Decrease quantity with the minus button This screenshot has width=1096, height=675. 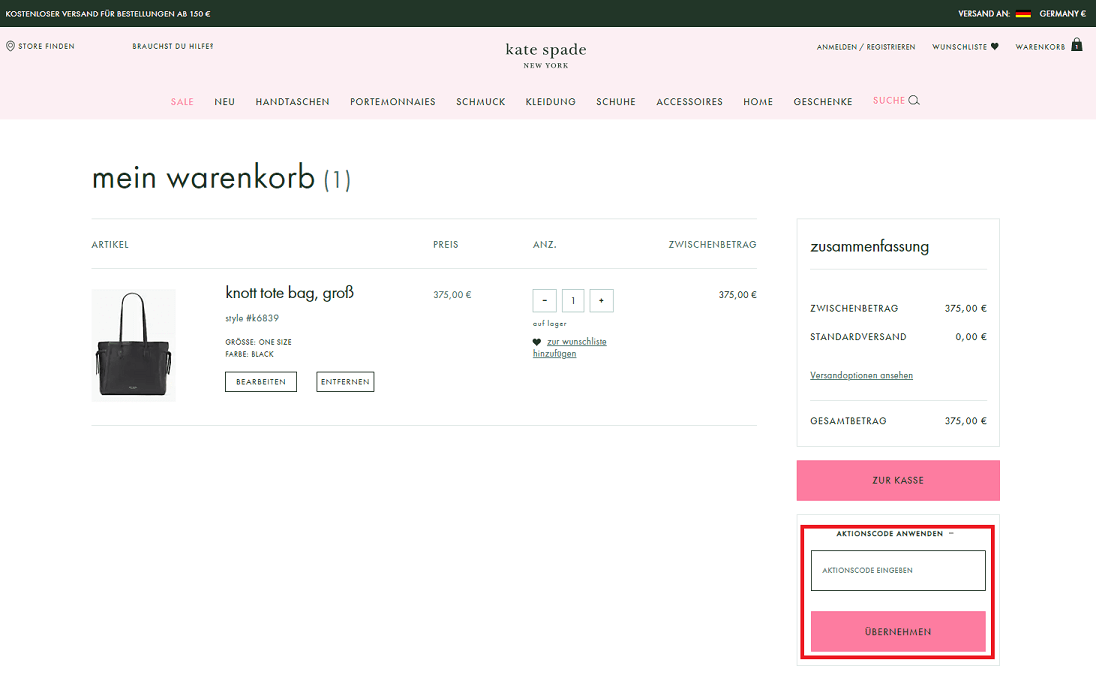545,300
